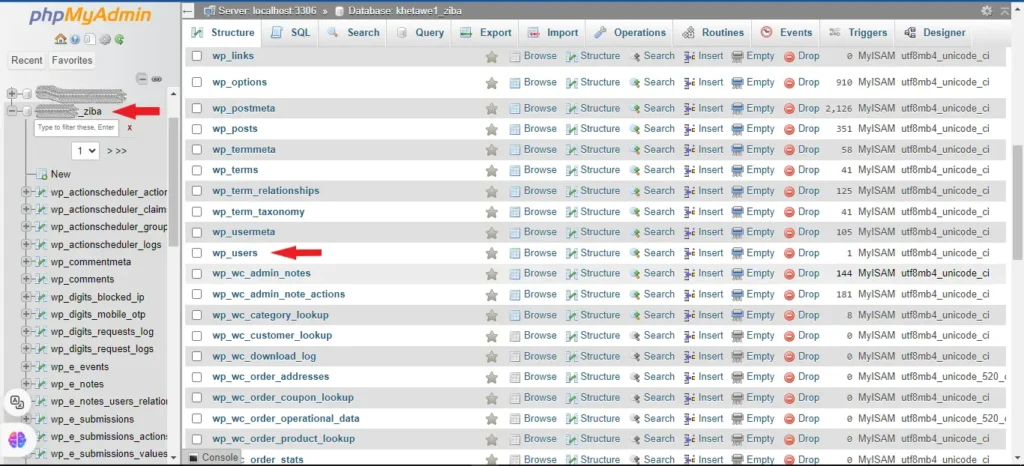Image resolution: width=1024 pixels, height=466 pixels.
Task: Switch to the SQL tab
Action: (292, 32)
